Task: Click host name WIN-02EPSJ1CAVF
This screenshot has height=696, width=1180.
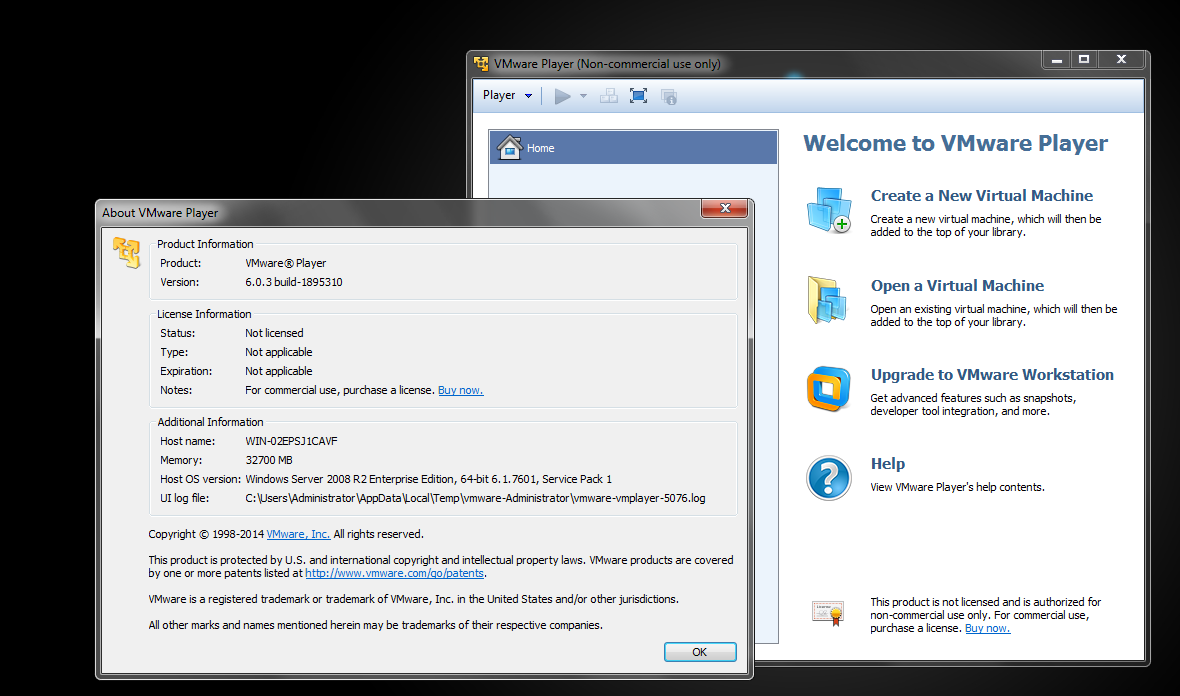Action: pyautogui.click(x=291, y=441)
